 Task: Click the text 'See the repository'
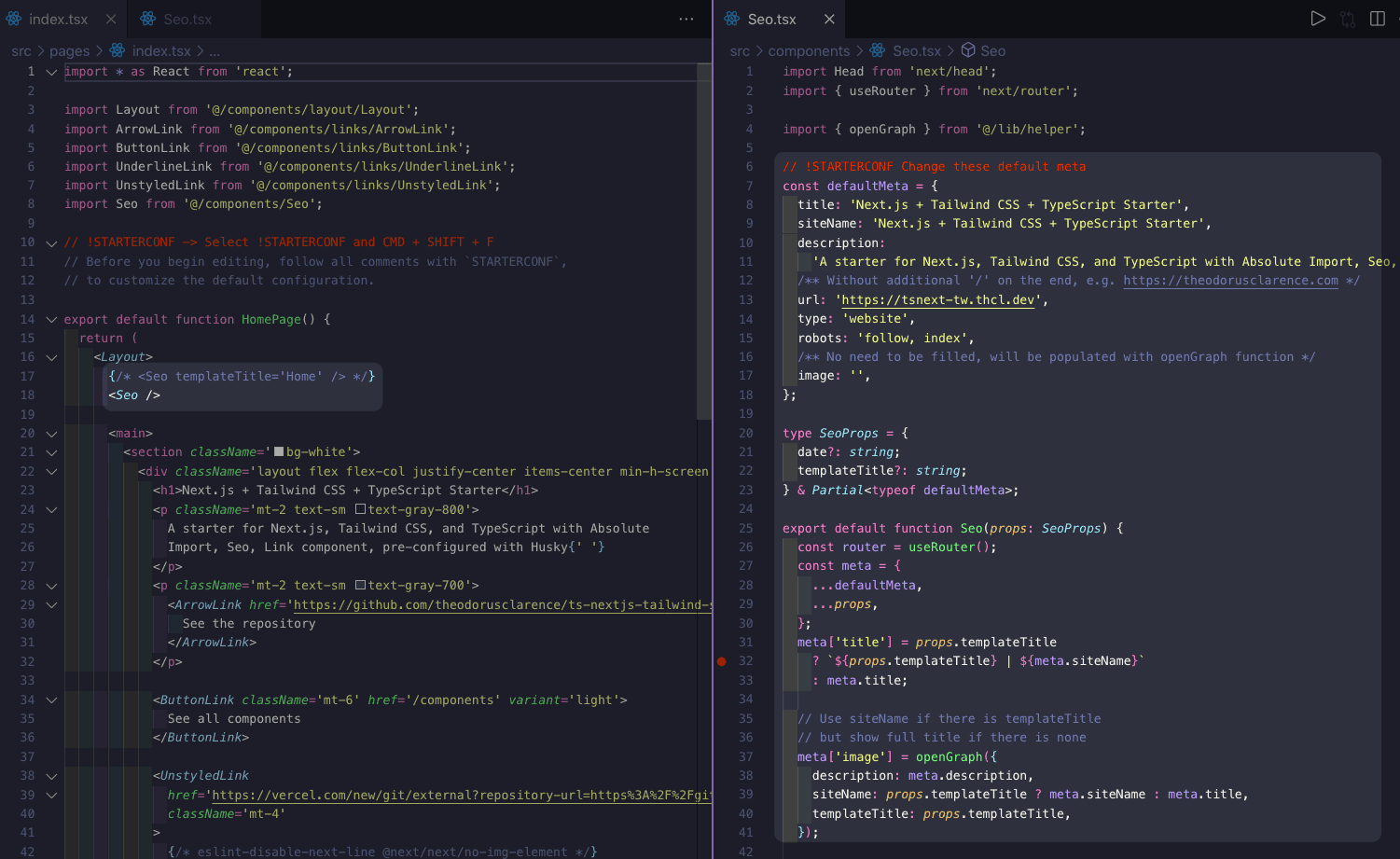(x=249, y=624)
